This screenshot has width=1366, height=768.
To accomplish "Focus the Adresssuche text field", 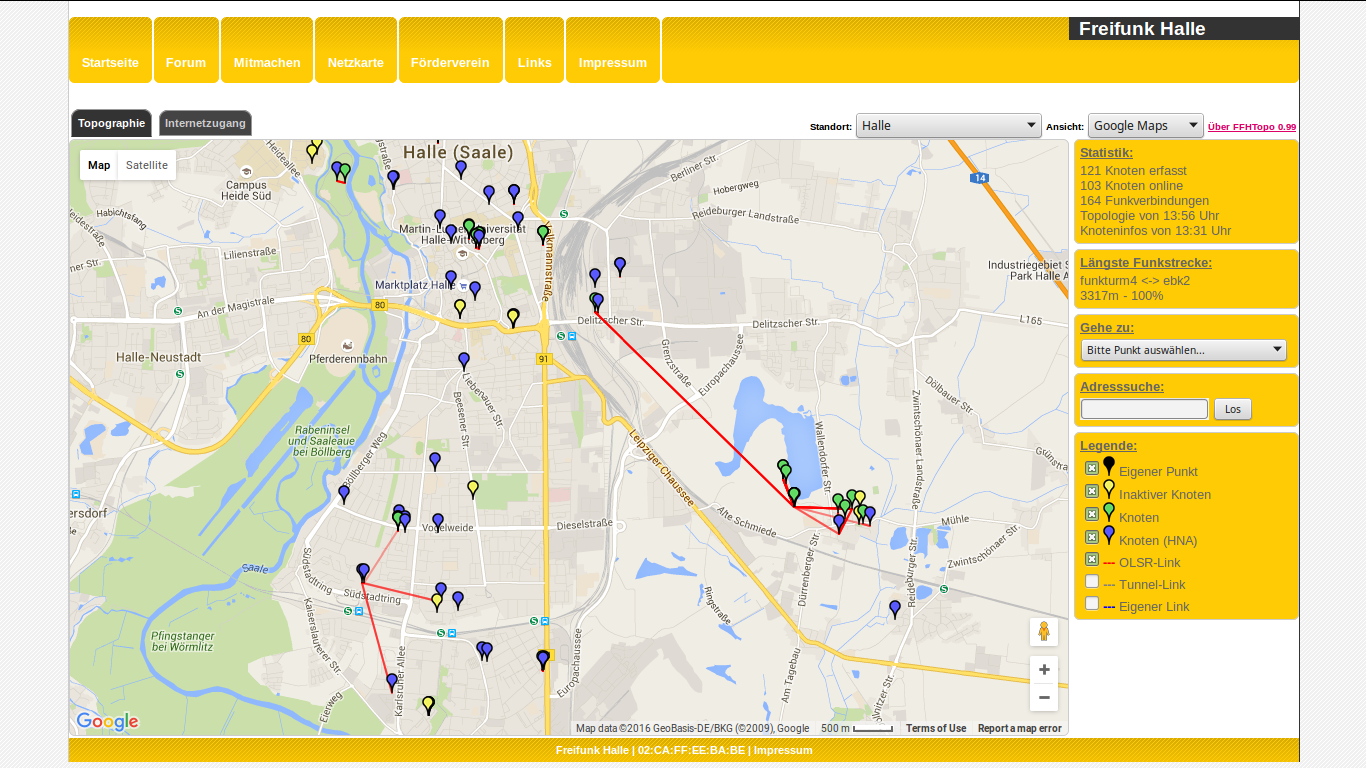I will (x=1144, y=409).
